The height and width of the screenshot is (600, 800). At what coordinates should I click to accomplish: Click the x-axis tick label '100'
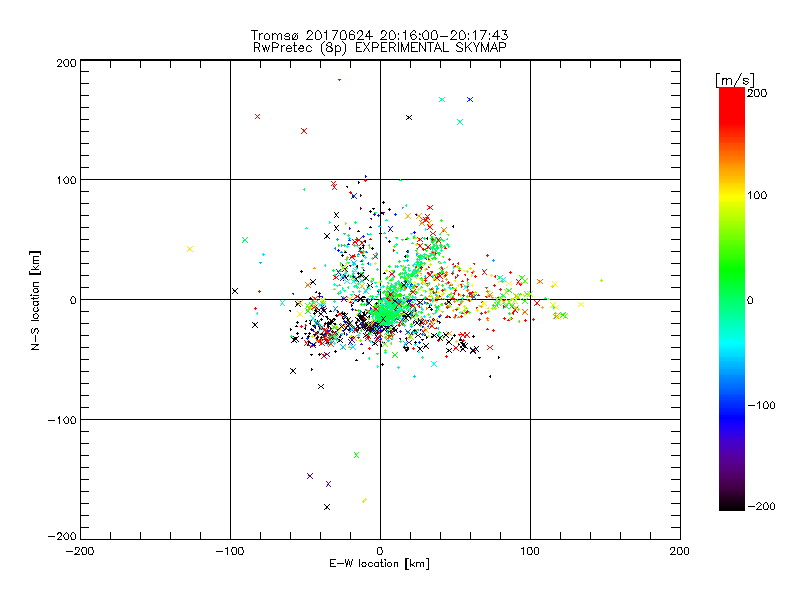click(x=530, y=552)
